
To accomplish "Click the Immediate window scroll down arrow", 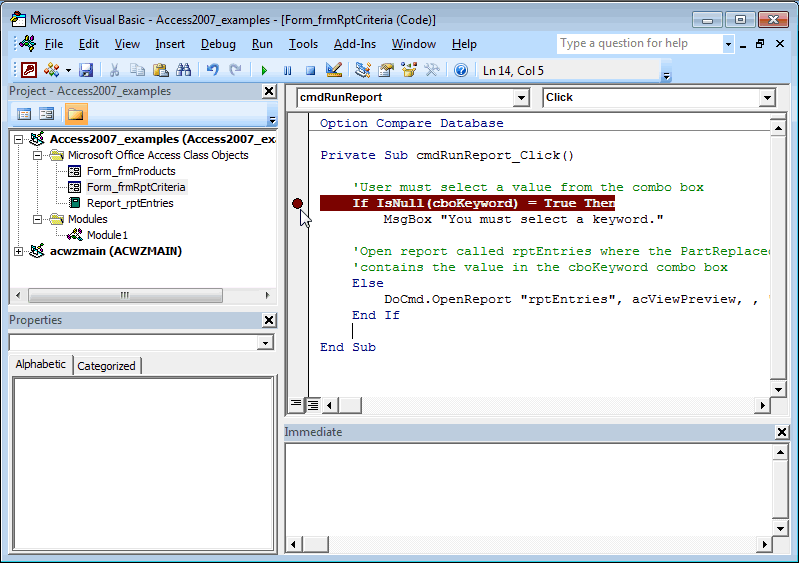I will (x=780, y=528).
